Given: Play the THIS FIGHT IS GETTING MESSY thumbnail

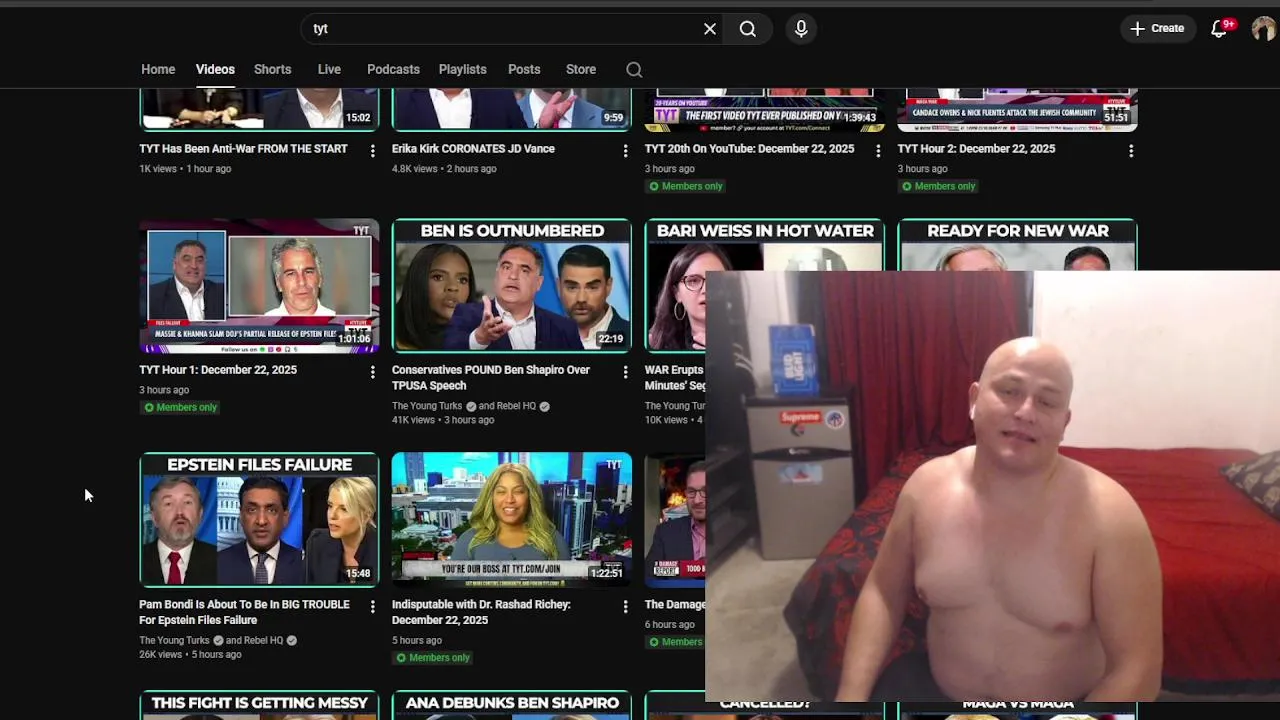Looking at the screenshot, I should tap(259, 705).
